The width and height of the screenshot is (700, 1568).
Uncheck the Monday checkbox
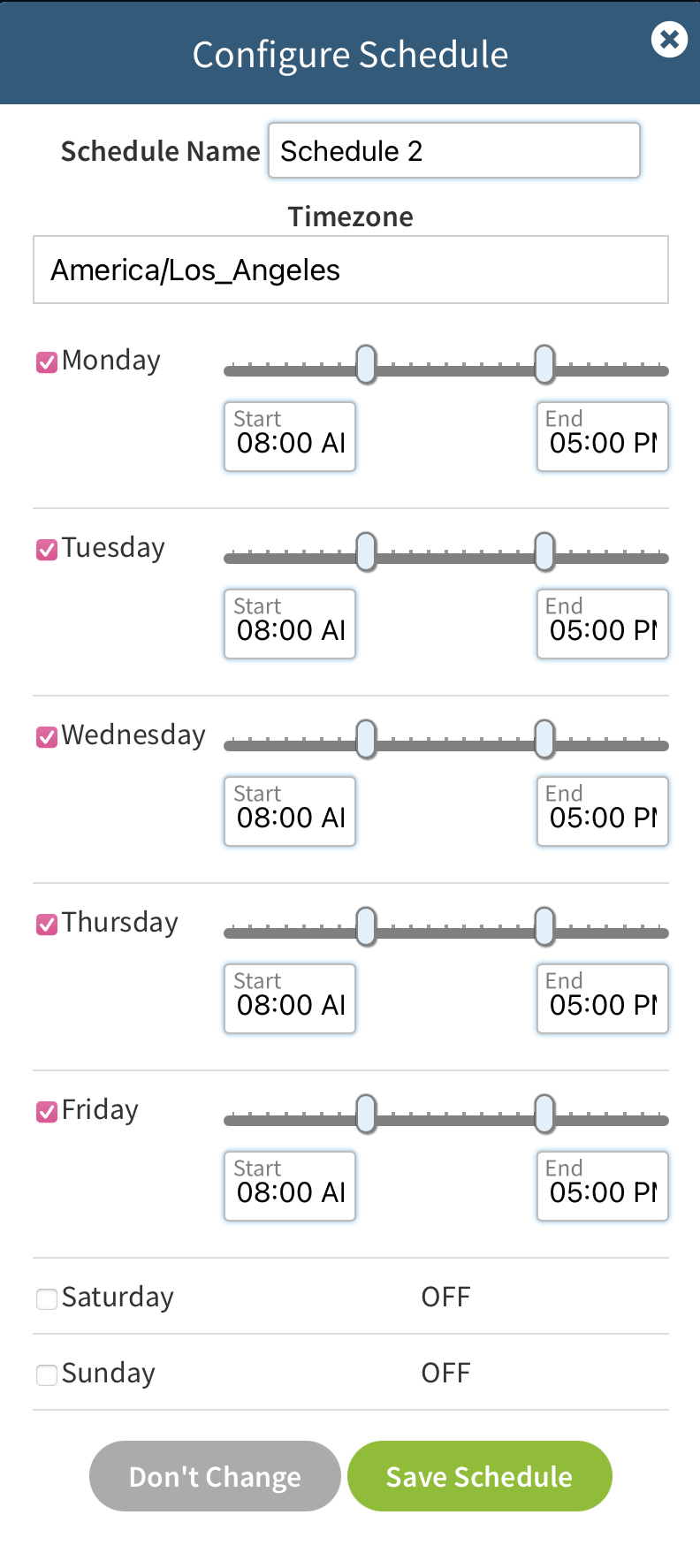(47, 362)
